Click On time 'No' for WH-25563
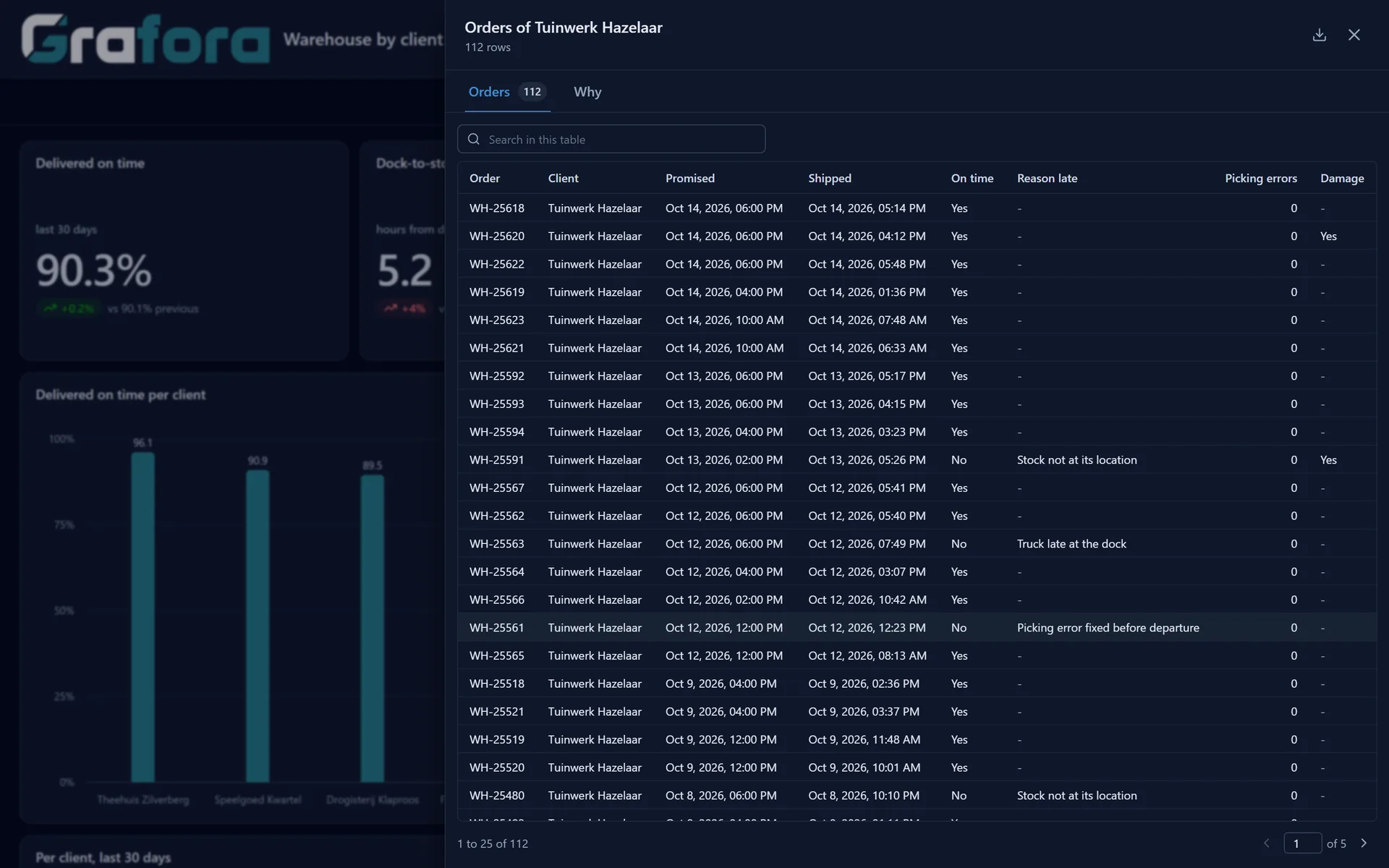The image size is (1389, 868). 959,544
